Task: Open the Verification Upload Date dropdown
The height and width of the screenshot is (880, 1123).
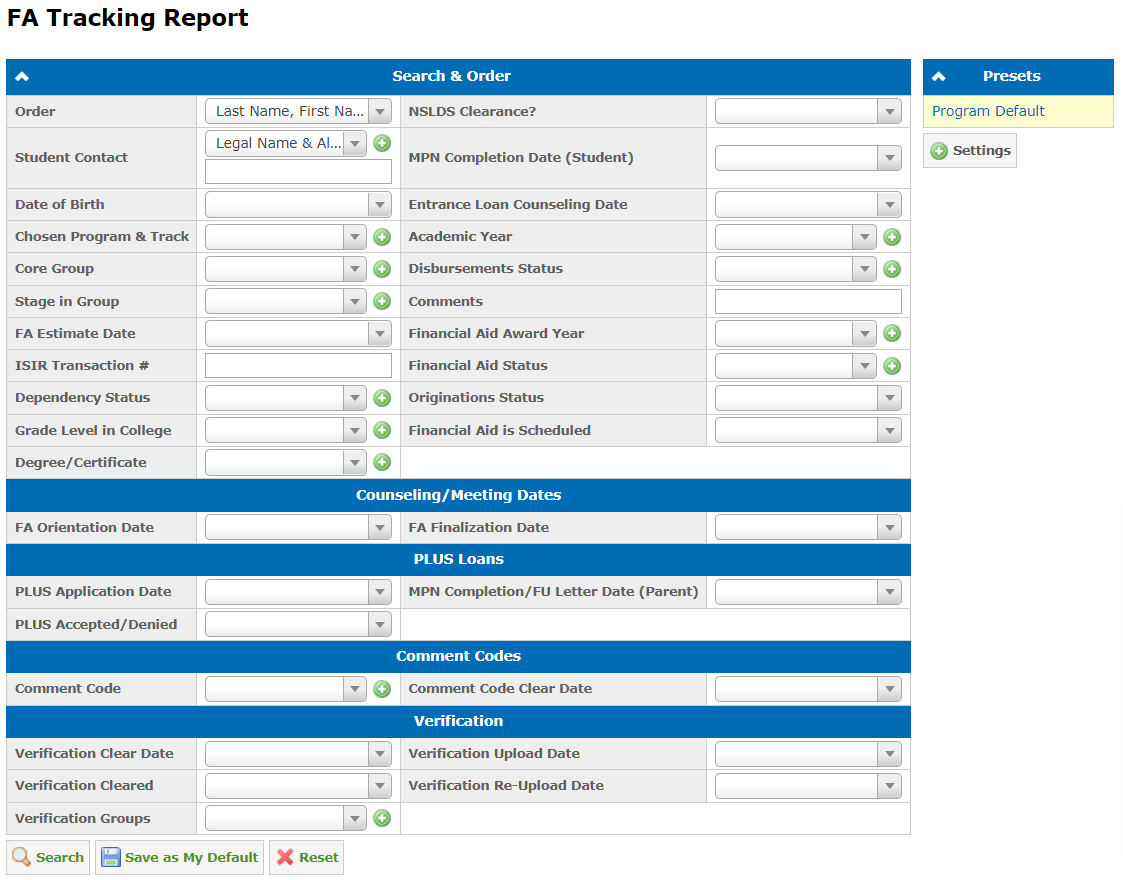Action: (x=808, y=754)
